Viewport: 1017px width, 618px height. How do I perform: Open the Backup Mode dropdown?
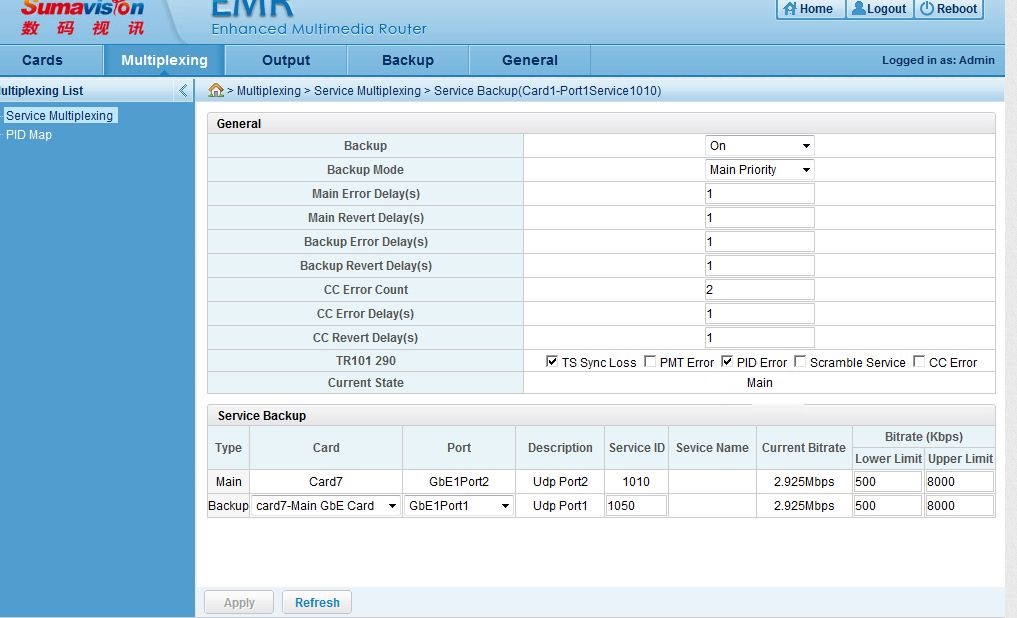pos(759,170)
